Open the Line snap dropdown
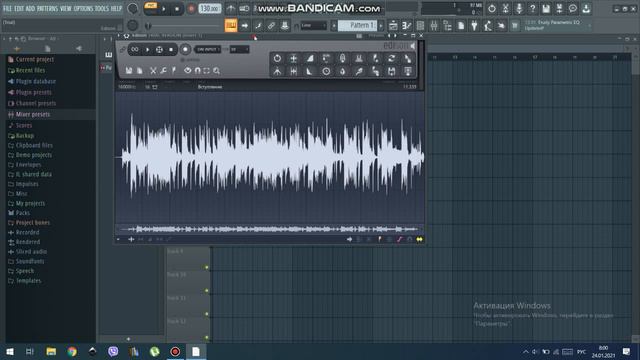Screen dimensions: 640x360 (x=313, y=25)
